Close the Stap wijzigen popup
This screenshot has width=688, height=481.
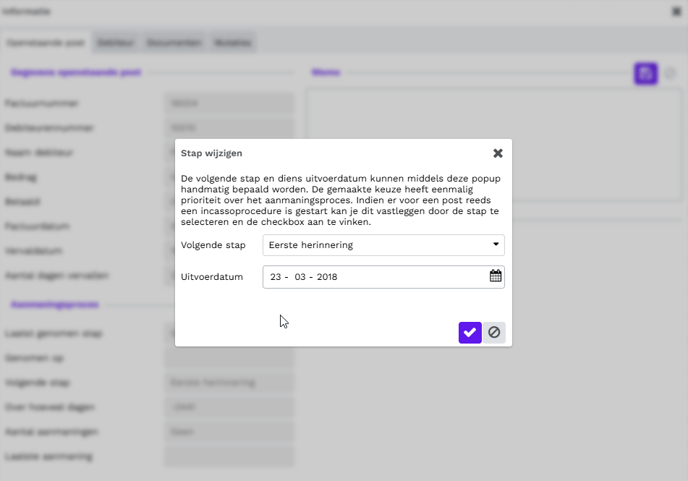coord(498,153)
